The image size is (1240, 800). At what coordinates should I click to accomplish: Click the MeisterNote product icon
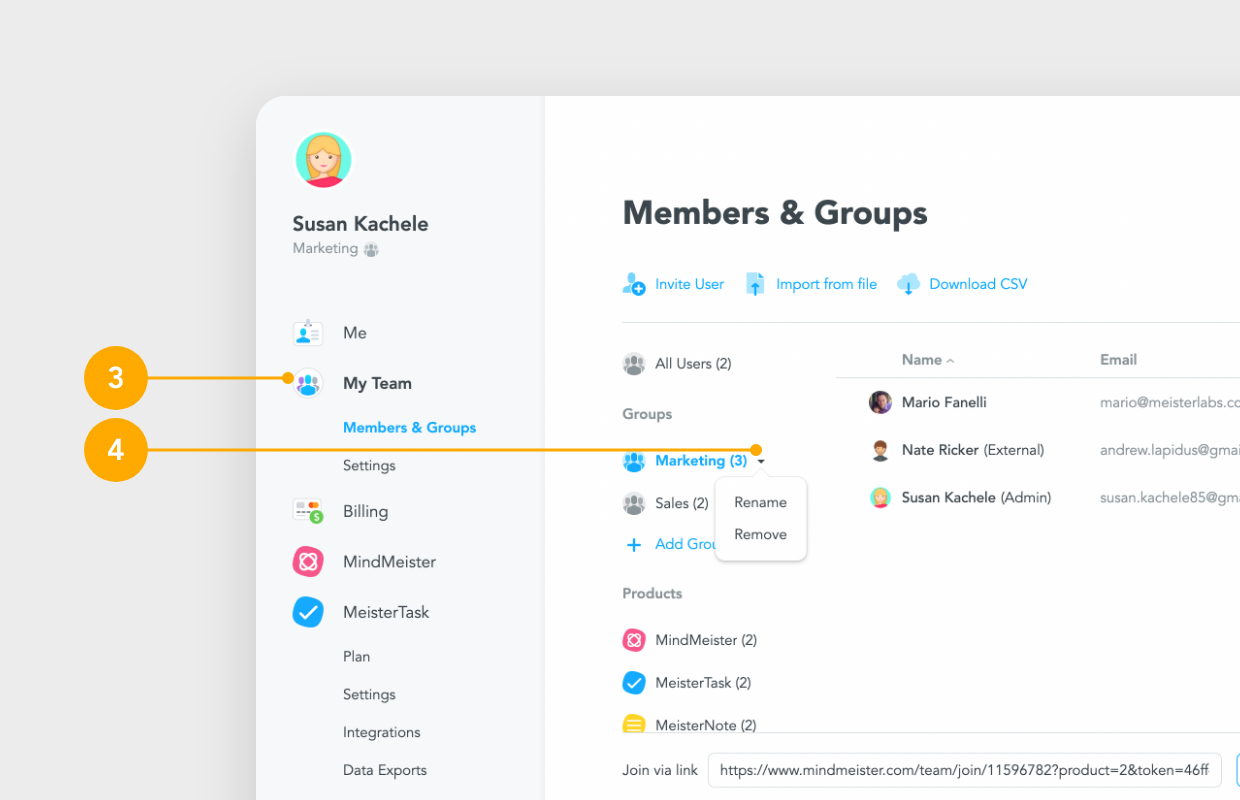pos(634,725)
